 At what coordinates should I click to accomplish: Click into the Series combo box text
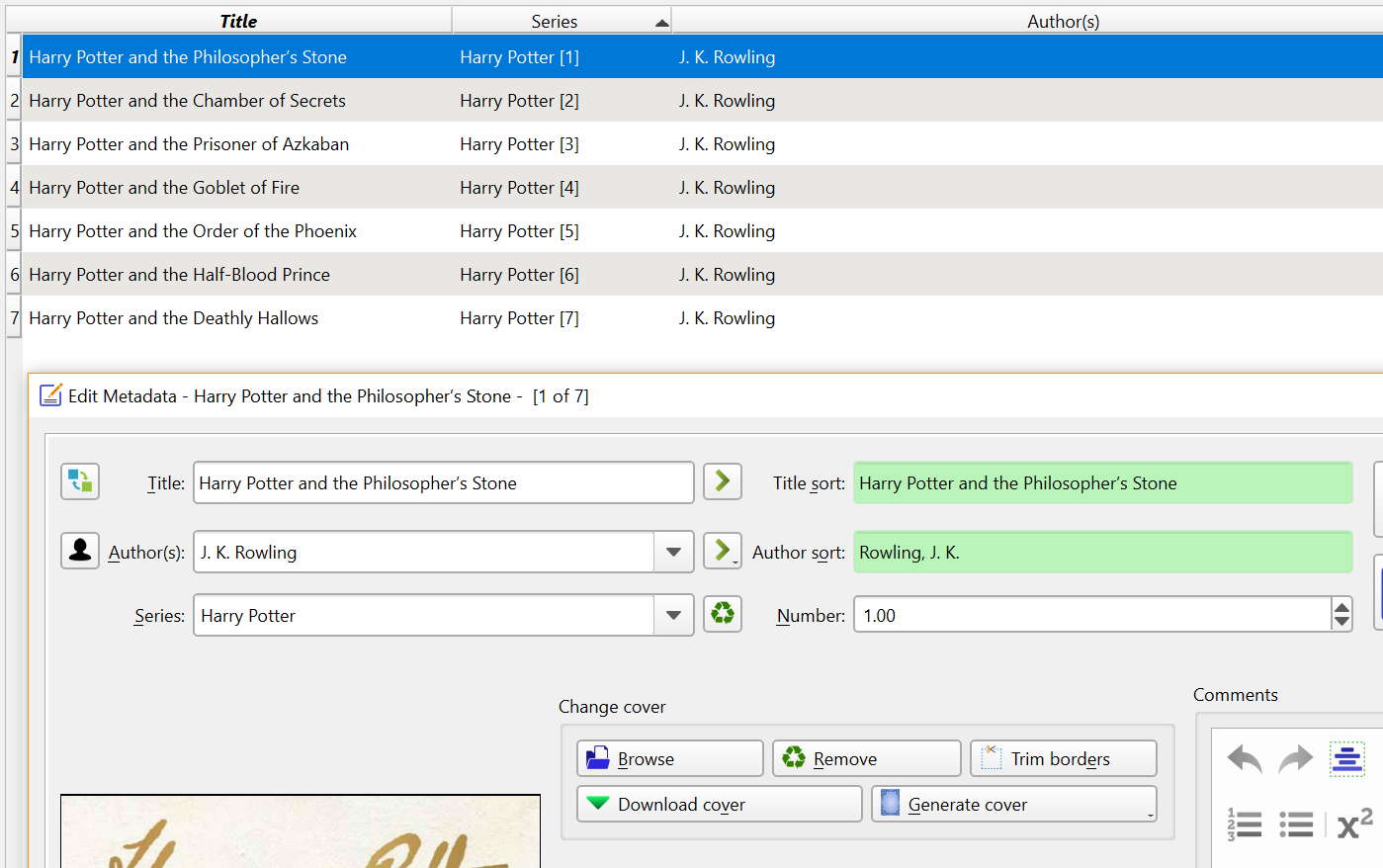424,615
